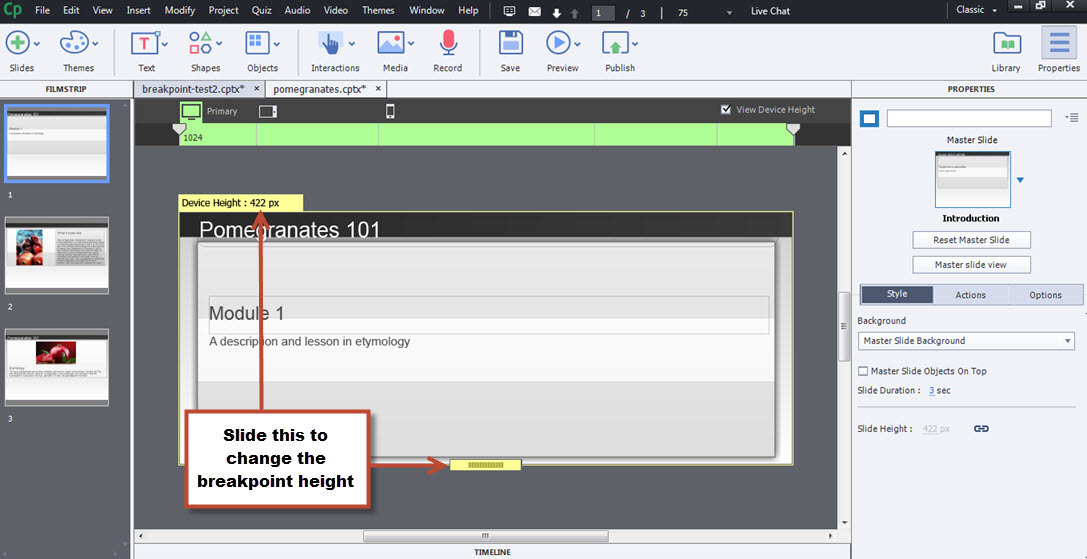Viewport: 1087px width, 559px height.
Task: Uncheck View Device Height checkbox
Action: [x=726, y=109]
